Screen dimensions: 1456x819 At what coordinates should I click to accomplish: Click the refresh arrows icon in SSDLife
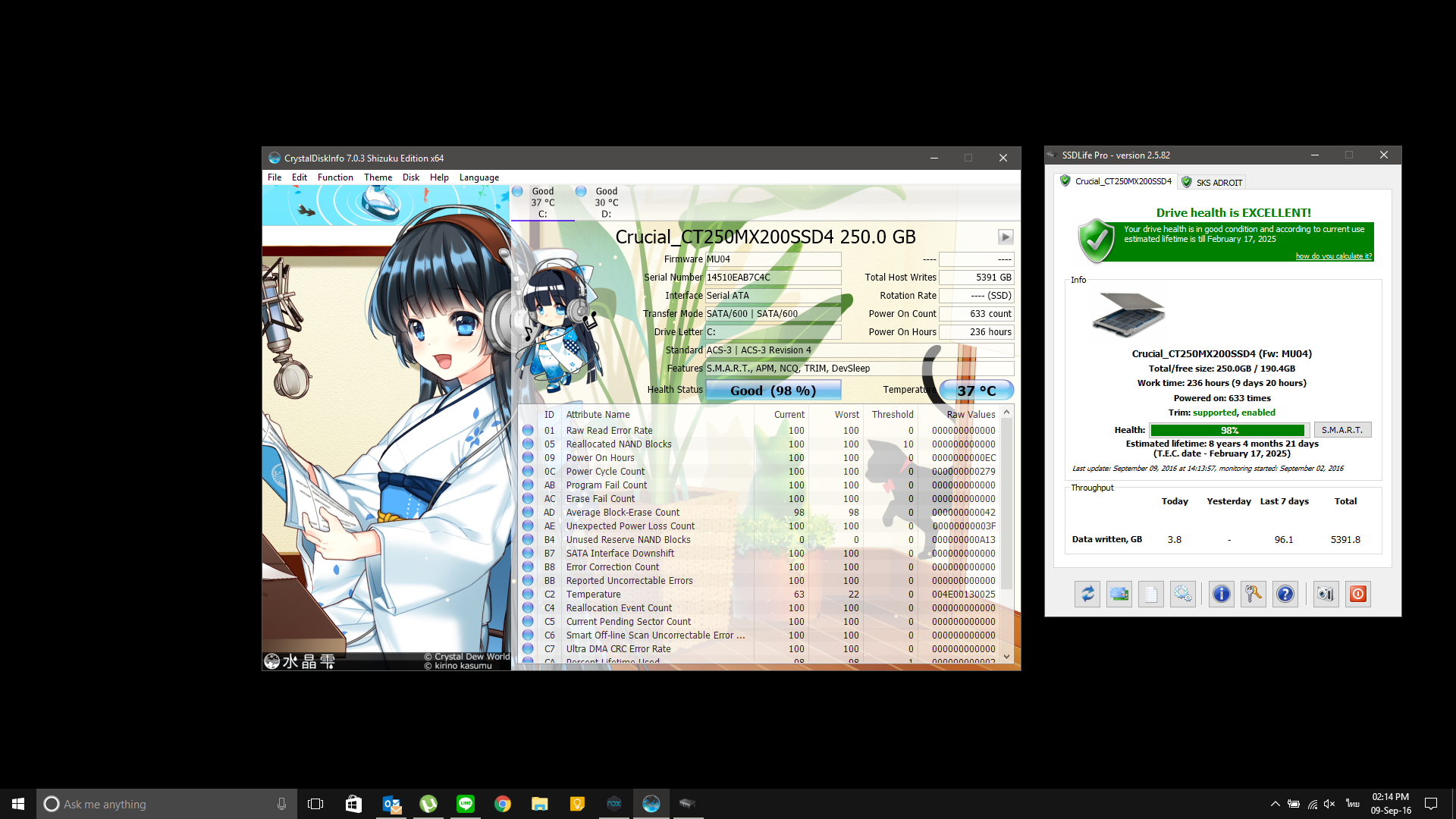[1087, 594]
